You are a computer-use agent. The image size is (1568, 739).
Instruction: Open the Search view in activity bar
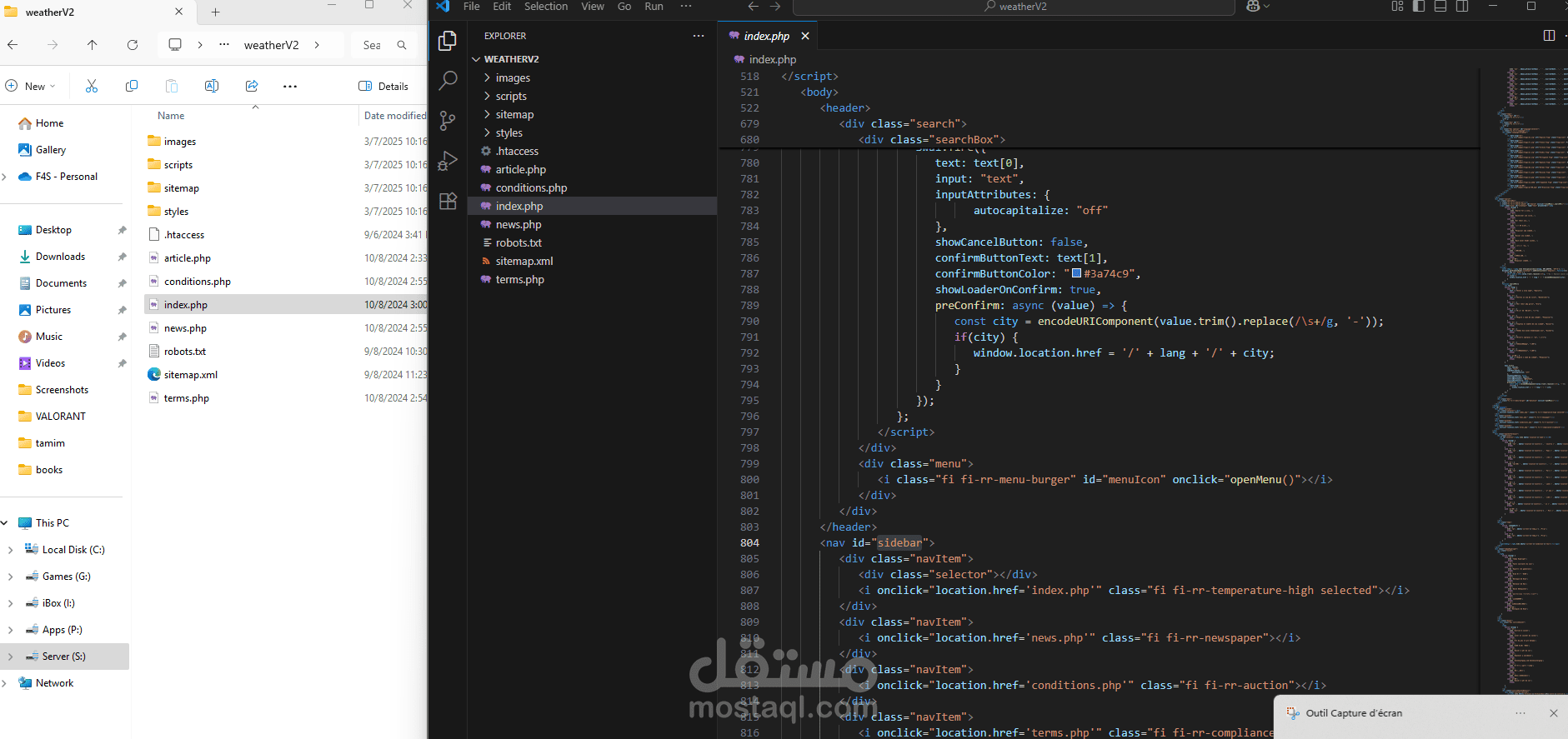[448, 80]
